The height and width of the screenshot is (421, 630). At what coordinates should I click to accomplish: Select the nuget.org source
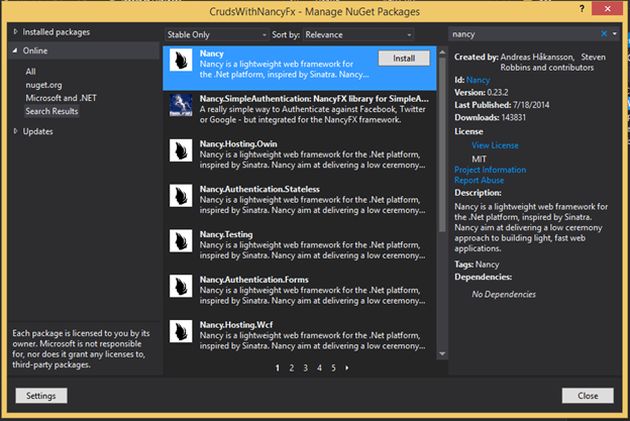44,85
